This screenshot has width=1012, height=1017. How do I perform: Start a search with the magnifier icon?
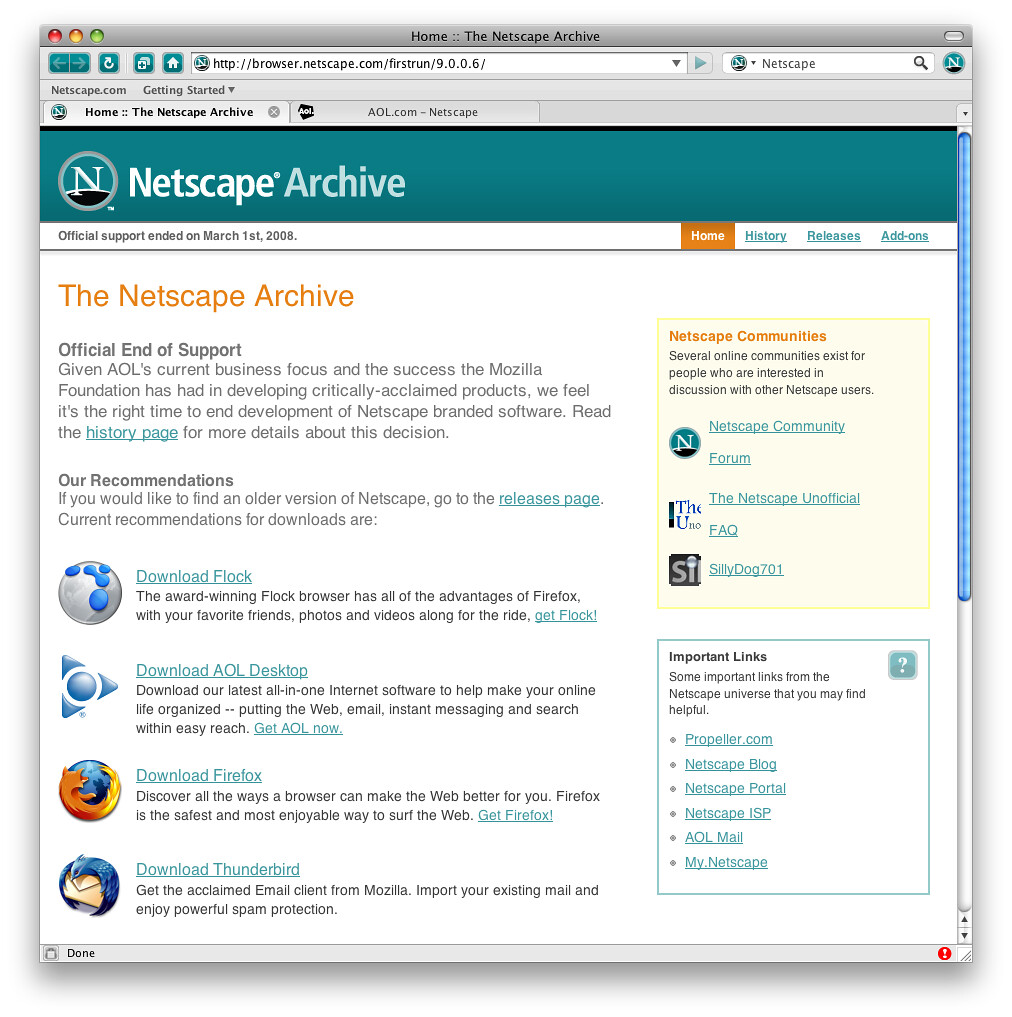[919, 62]
